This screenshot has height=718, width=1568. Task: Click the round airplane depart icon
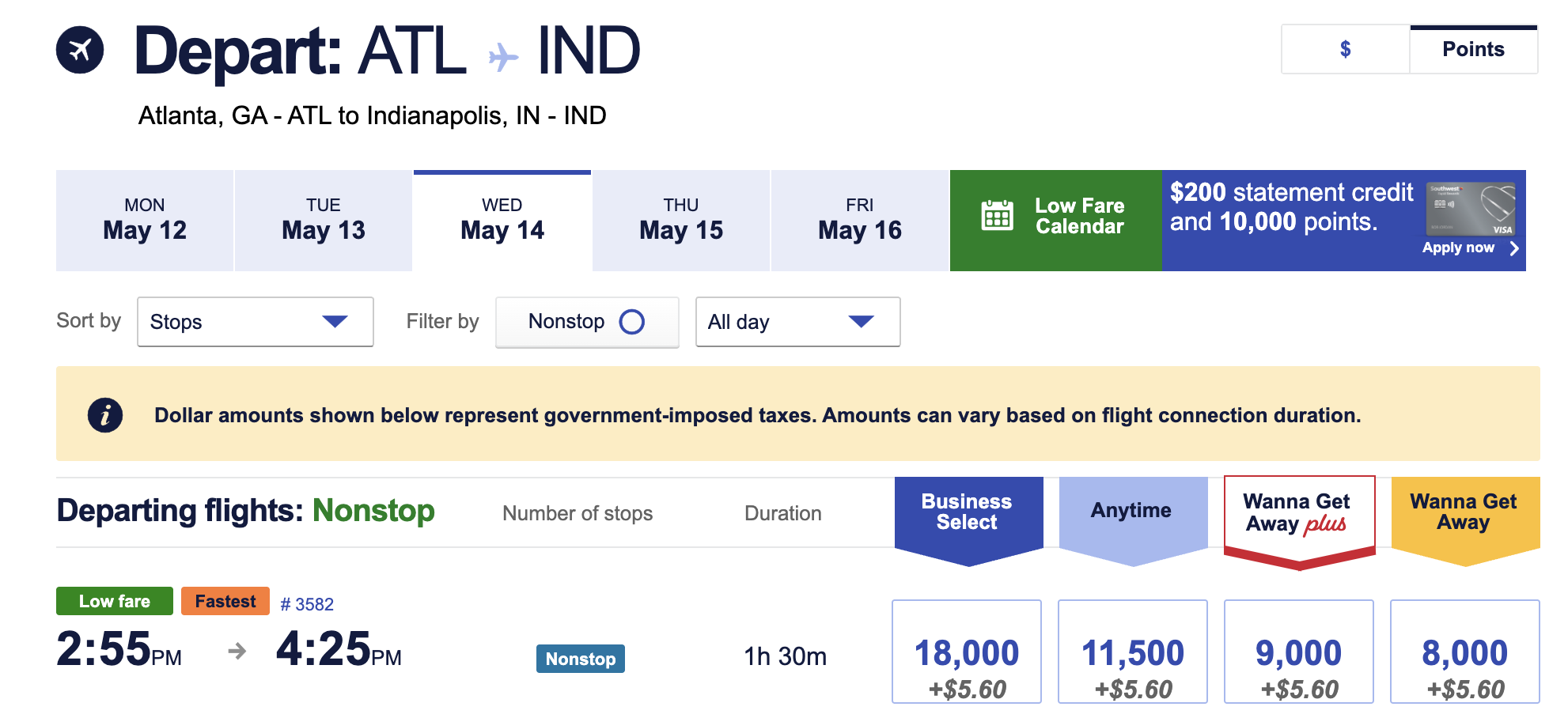[80, 50]
